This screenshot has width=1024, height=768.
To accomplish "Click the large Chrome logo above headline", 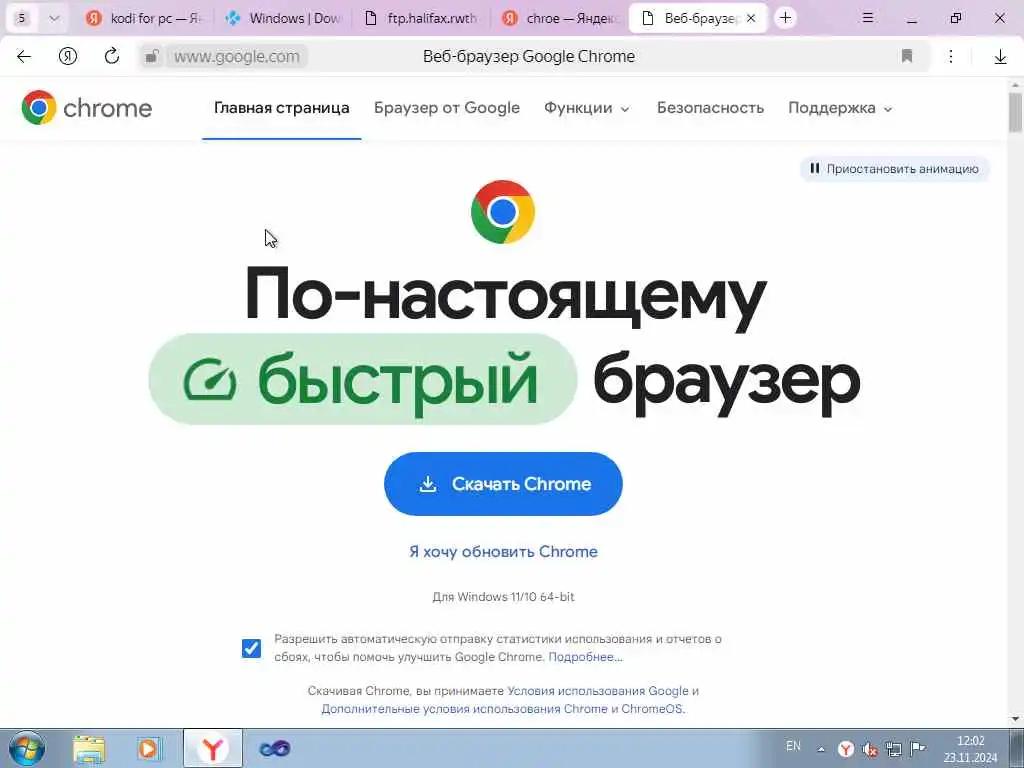I will click(503, 212).
